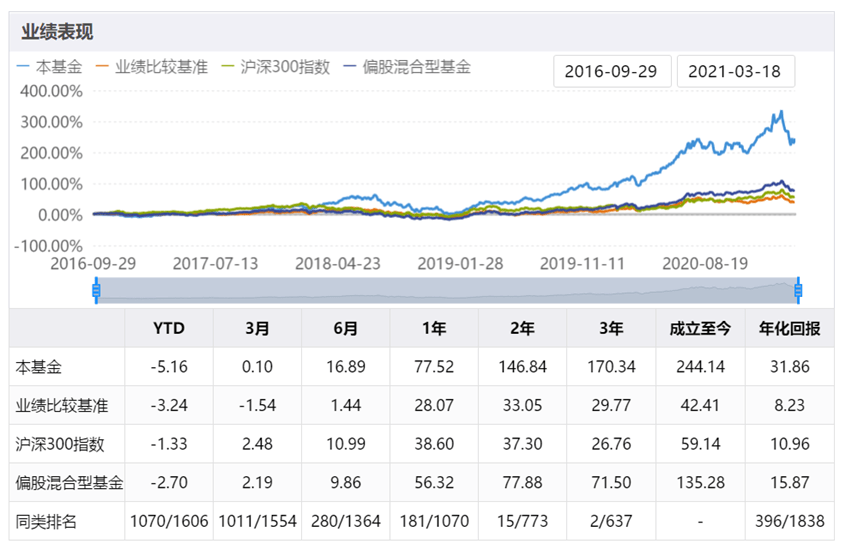846x544 pixels.
Task: Click the end date field 2021-03-18
Action: 735,71
